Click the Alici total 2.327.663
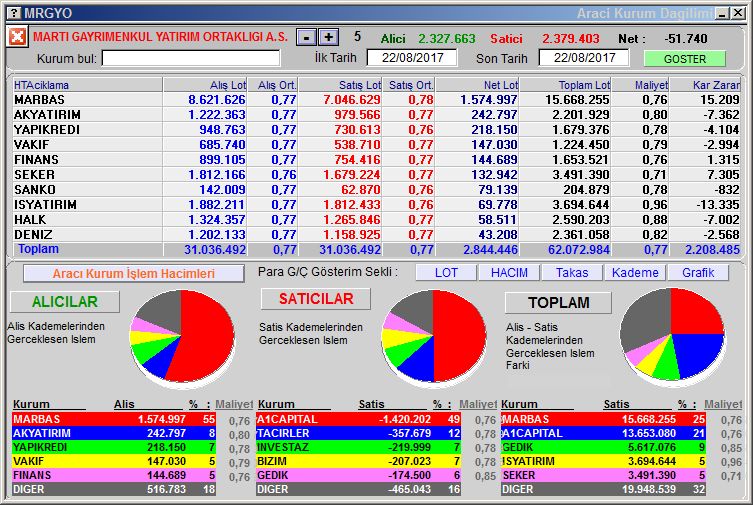 pyautogui.click(x=446, y=38)
